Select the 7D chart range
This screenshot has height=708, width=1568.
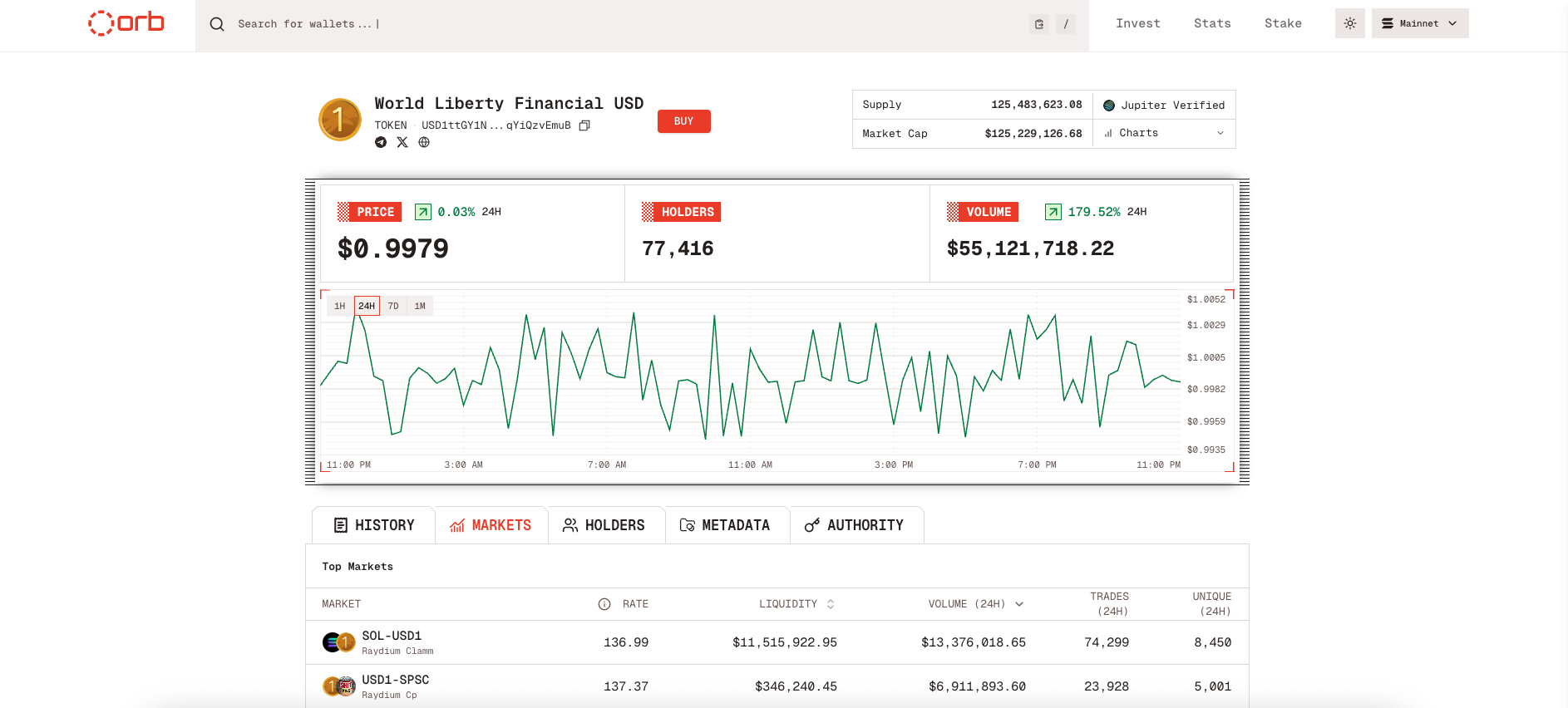(393, 306)
